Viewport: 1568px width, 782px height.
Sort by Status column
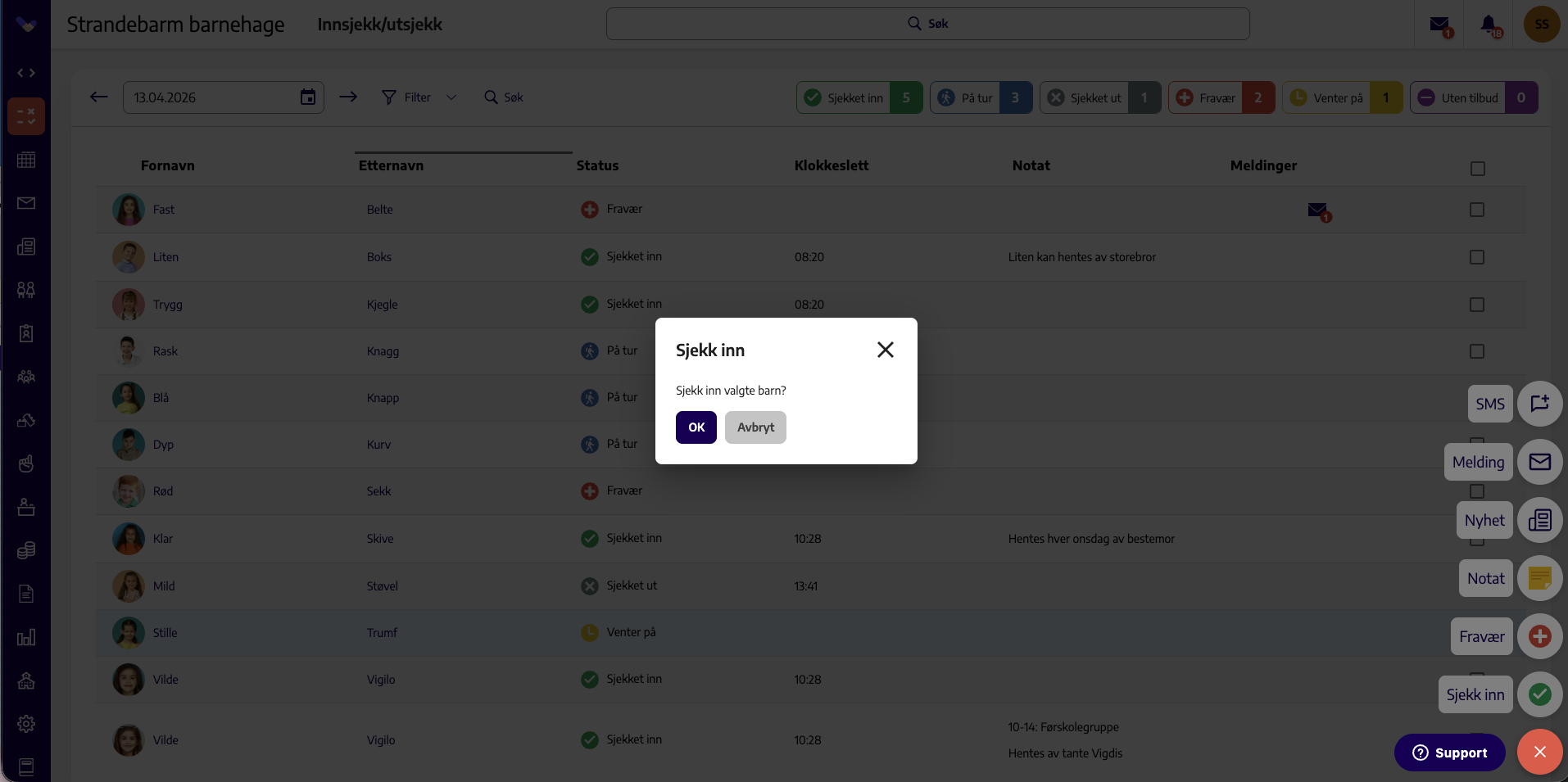pos(597,165)
